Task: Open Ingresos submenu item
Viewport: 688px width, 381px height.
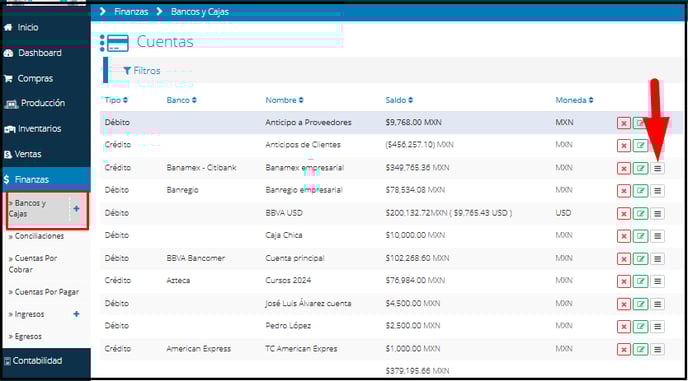Action: pos(27,314)
